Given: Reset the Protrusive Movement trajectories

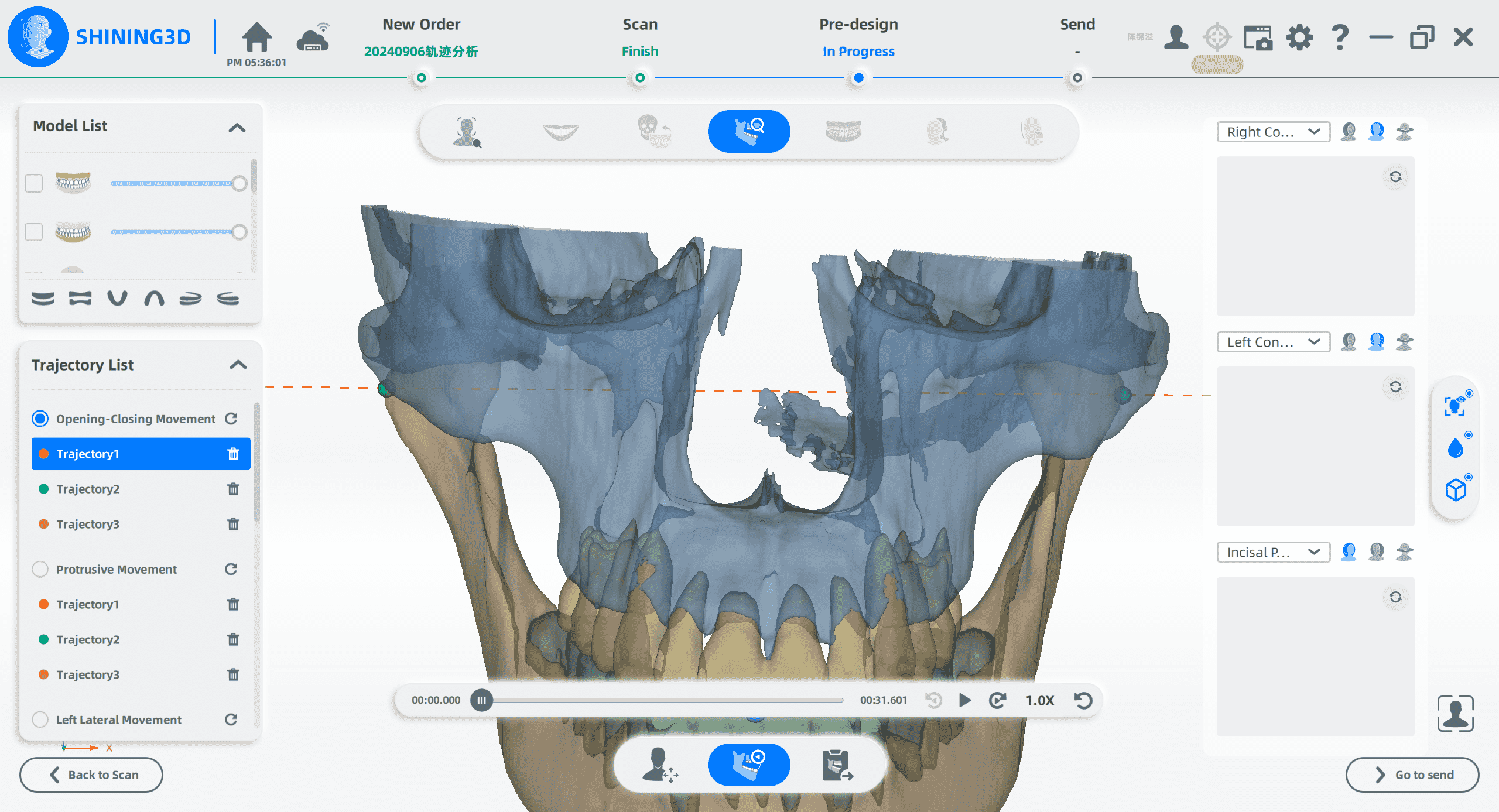Looking at the screenshot, I should click(231, 569).
